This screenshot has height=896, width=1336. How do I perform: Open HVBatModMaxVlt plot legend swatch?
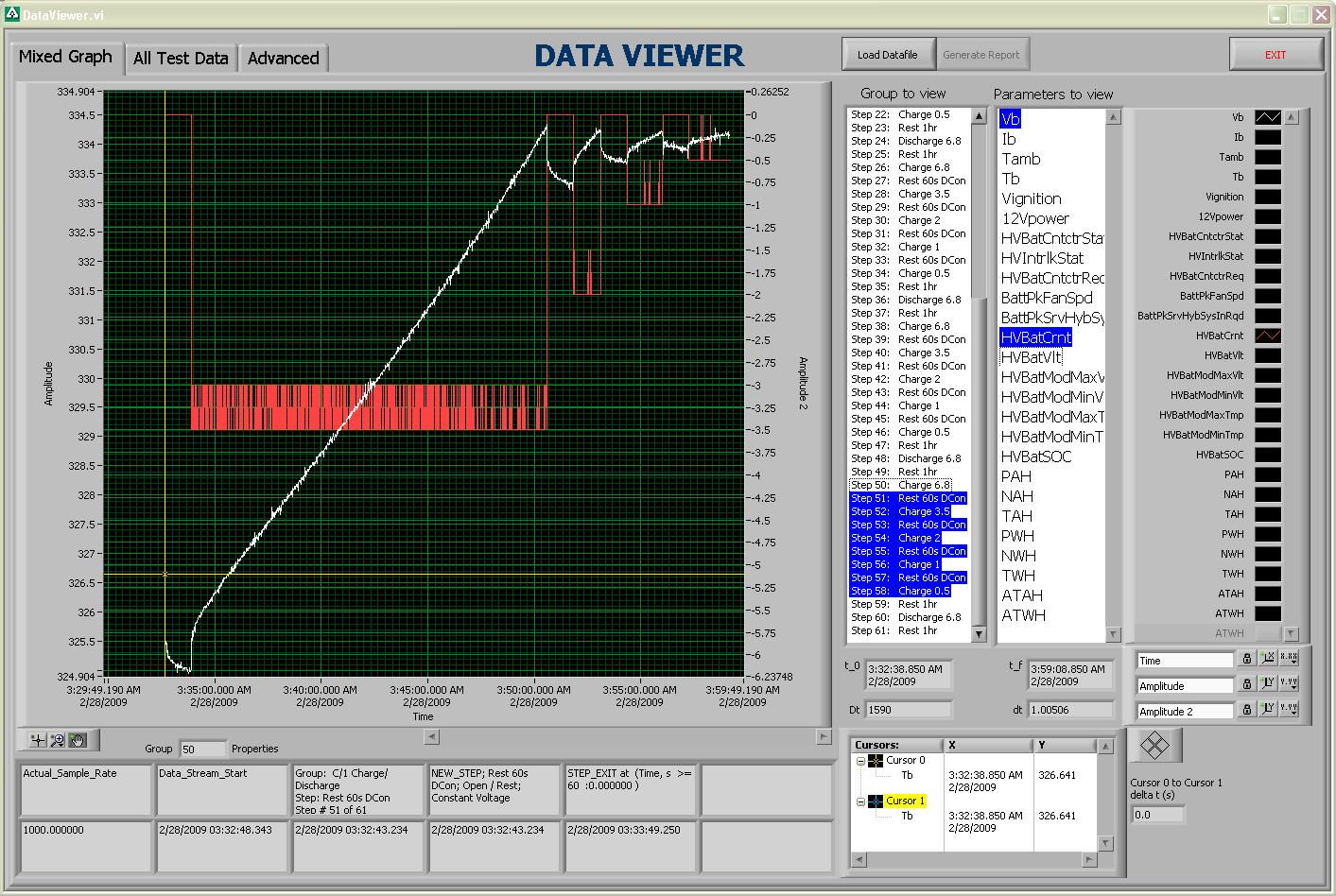(x=1267, y=375)
